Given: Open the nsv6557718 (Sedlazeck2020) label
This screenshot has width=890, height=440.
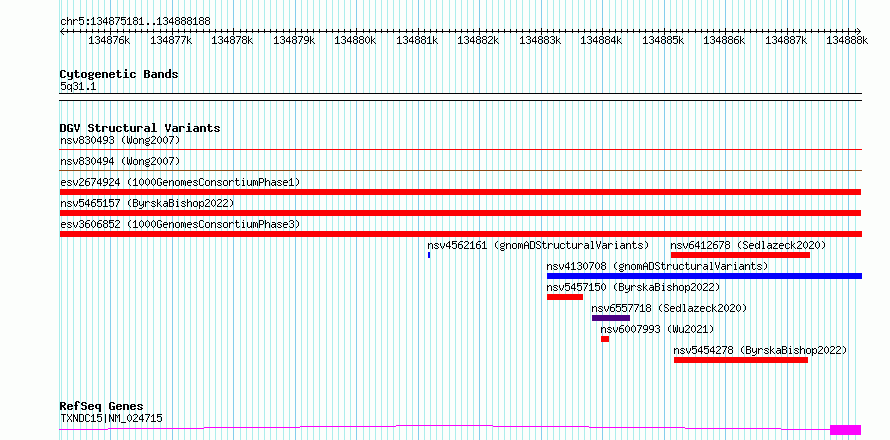Looking at the screenshot, I should click(x=669, y=308).
